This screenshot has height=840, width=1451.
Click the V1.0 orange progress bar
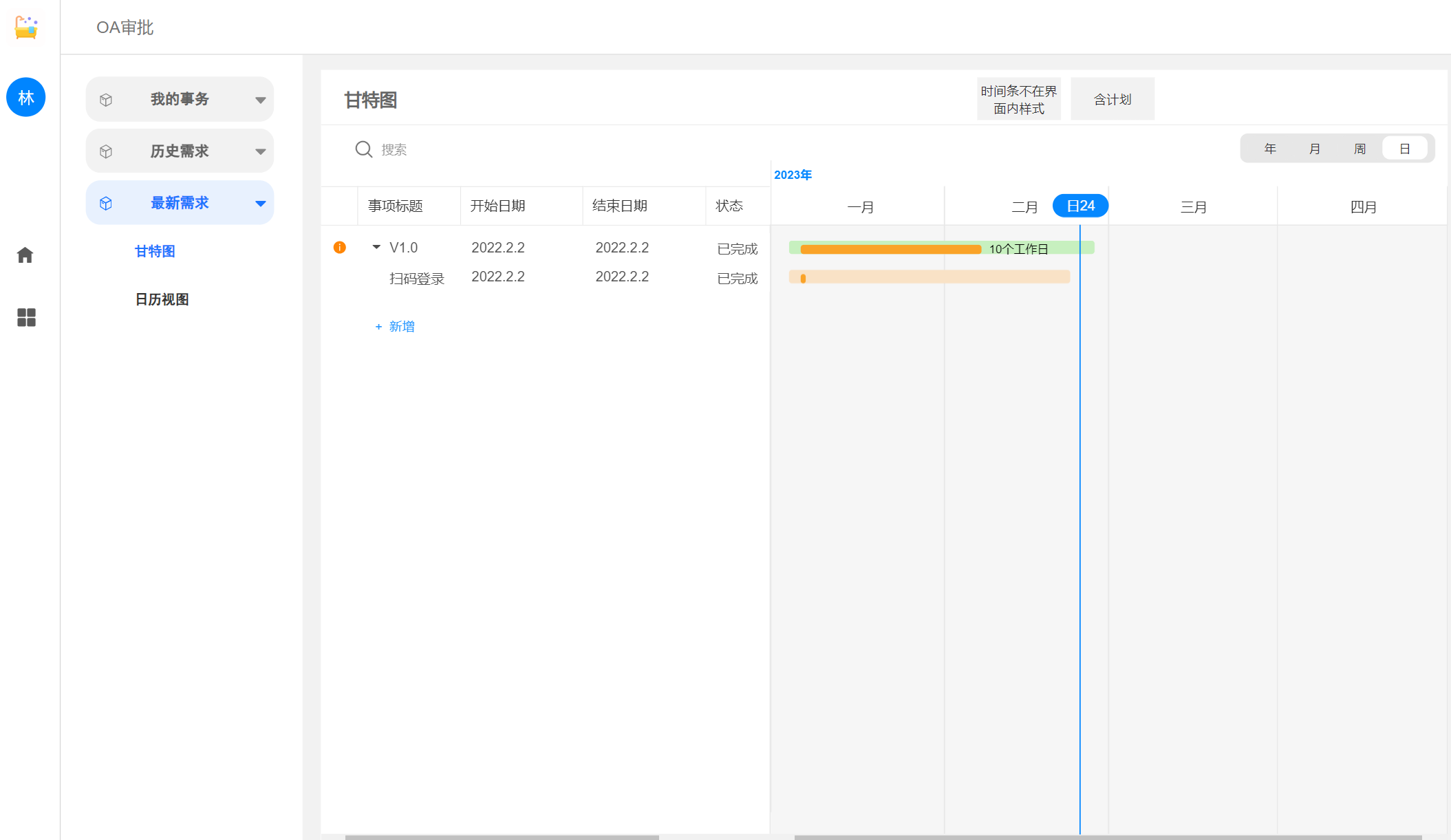(x=891, y=249)
